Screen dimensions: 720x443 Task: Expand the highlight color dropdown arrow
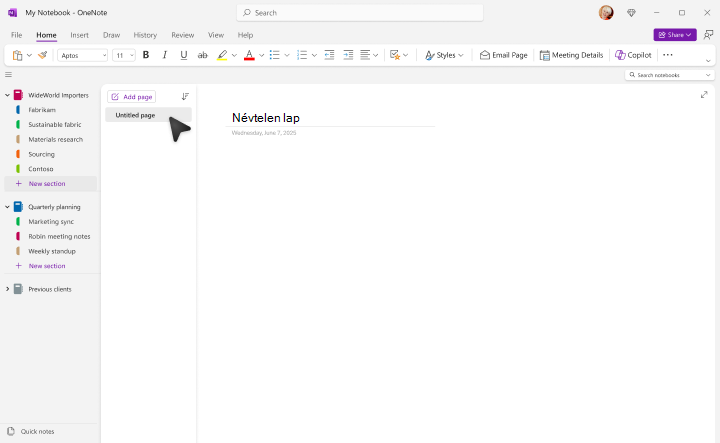(234, 56)
